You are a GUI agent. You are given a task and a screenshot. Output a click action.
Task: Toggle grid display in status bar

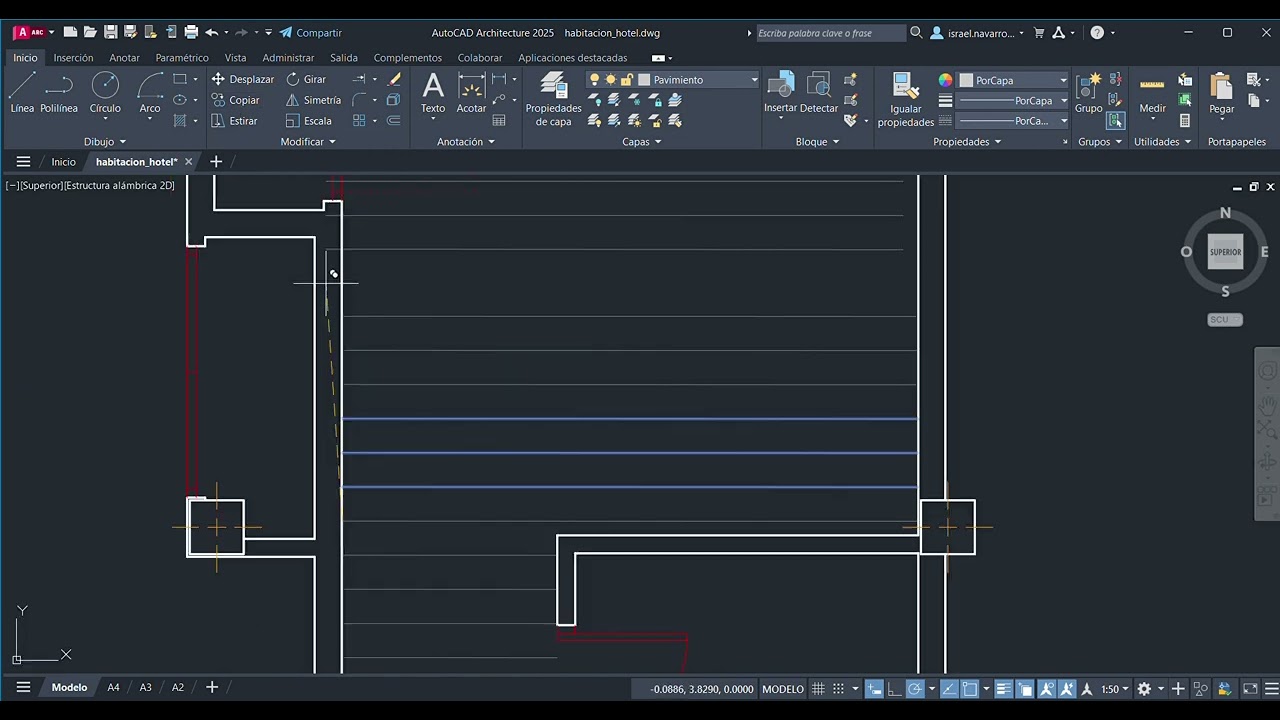tap(818, 689)
